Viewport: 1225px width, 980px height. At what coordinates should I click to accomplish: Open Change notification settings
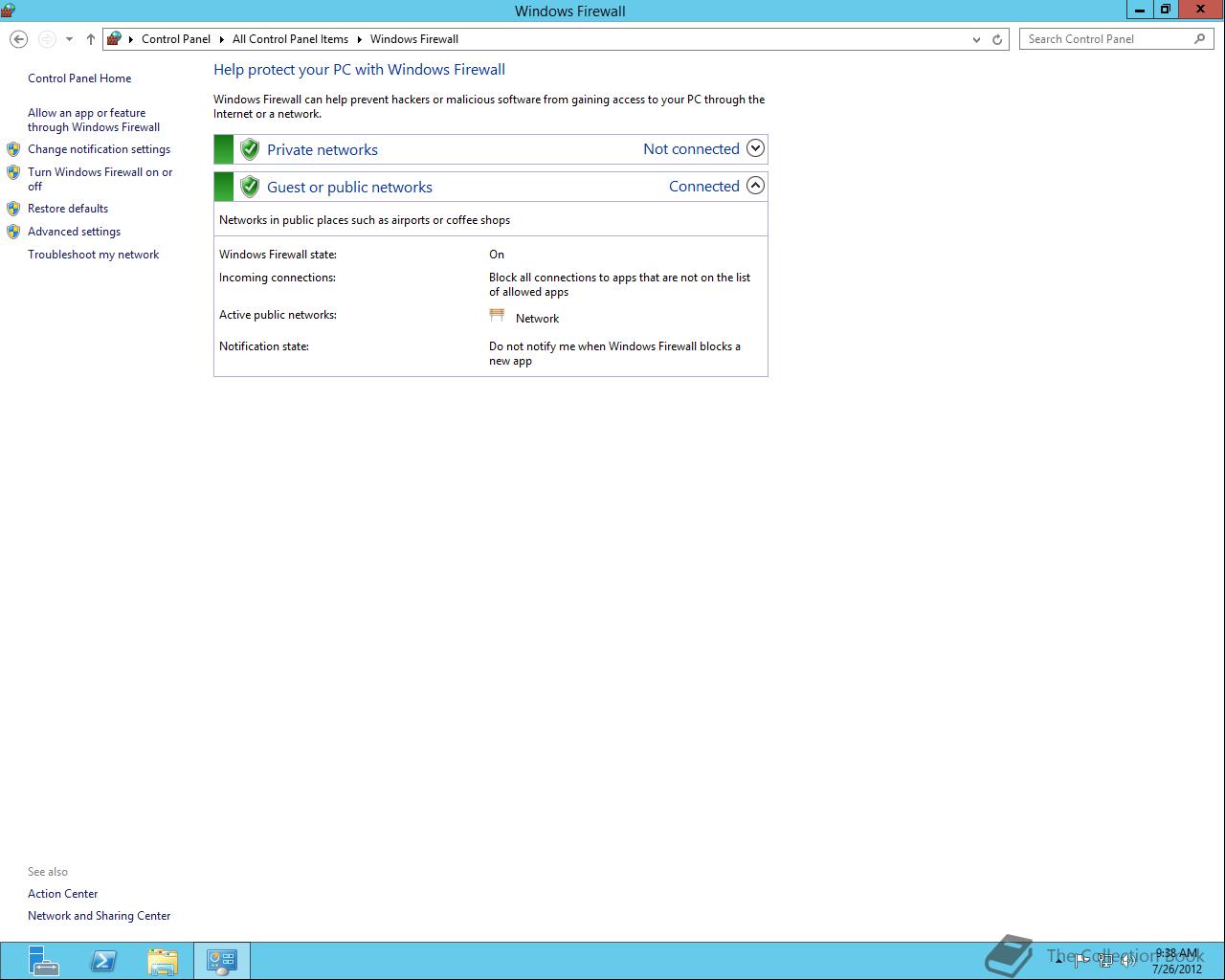pyautogui.click(x=99, y=149)
